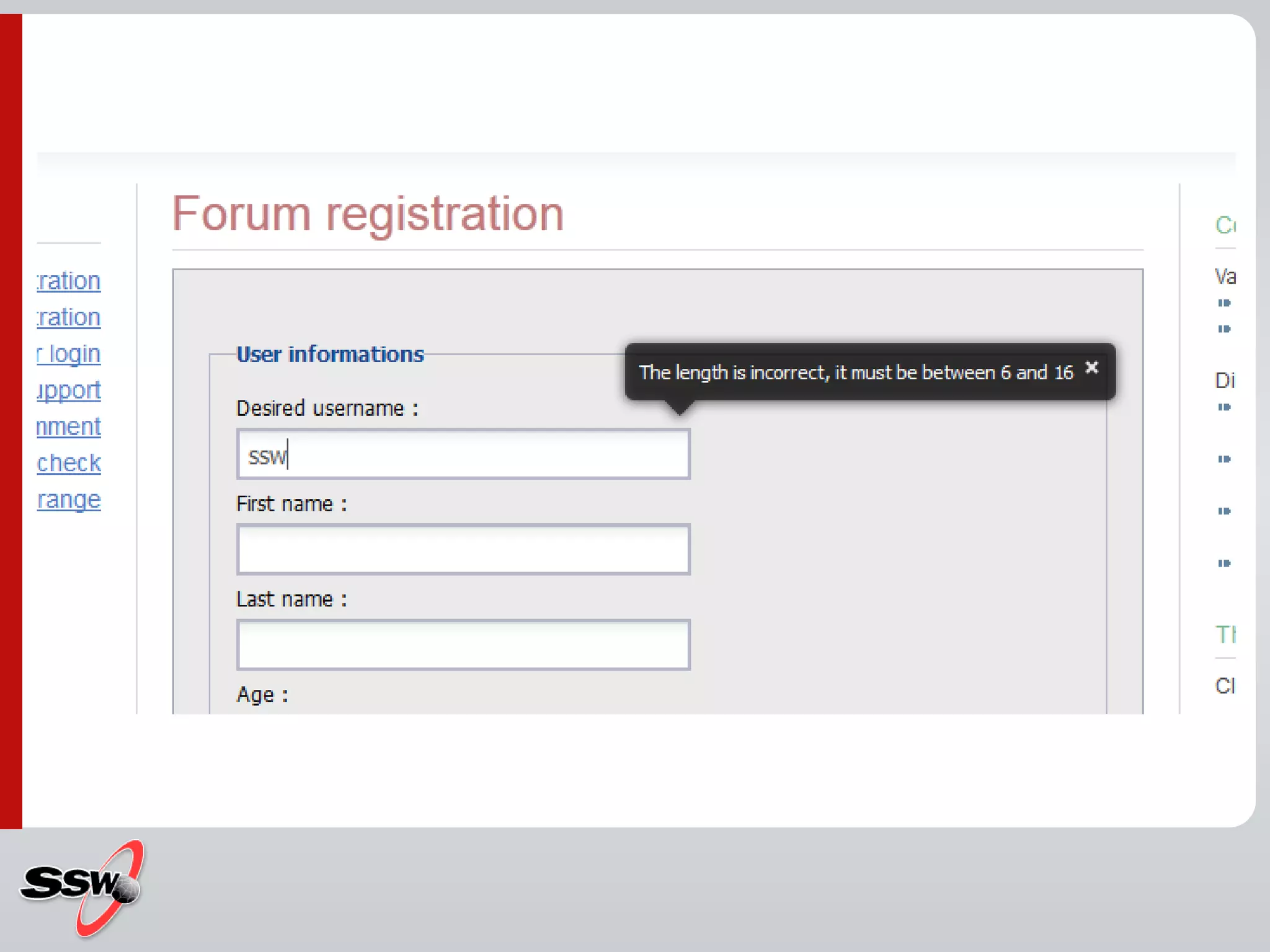The width and height of the screenshot is (1270, 952).
Task: Open the second 'ration' sidebar link
Action: pos(69,317)
